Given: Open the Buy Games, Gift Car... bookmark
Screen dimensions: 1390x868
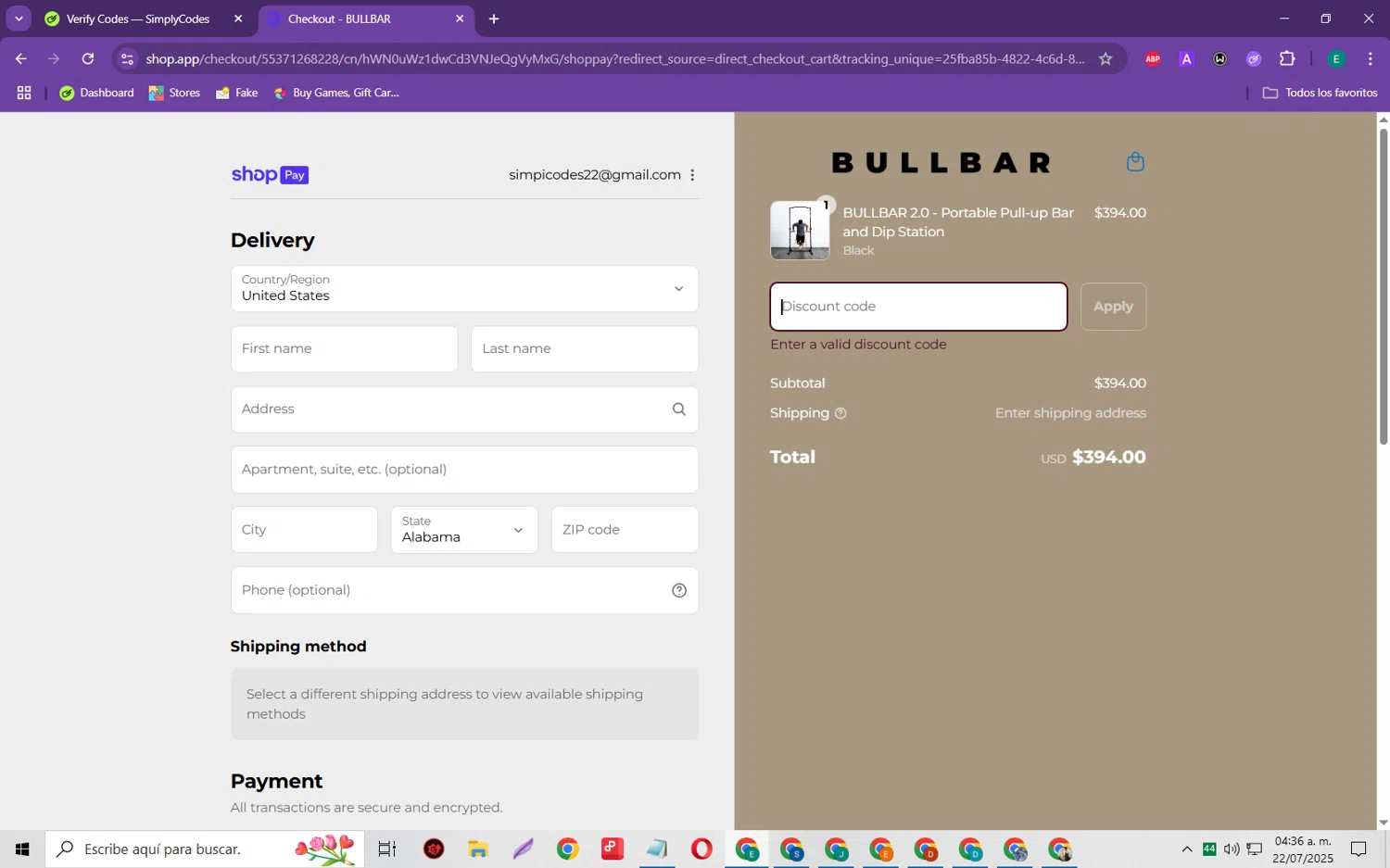Looking at the screenshot, I should pos(336,93).
